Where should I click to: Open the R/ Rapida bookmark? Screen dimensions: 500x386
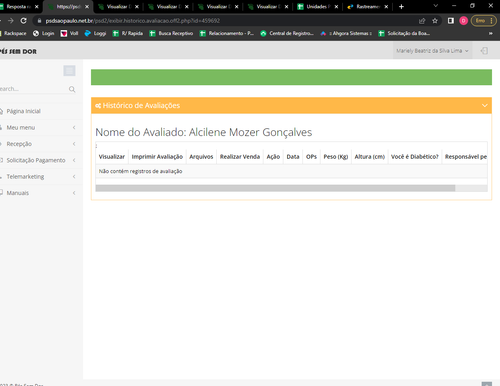(128, 33)
